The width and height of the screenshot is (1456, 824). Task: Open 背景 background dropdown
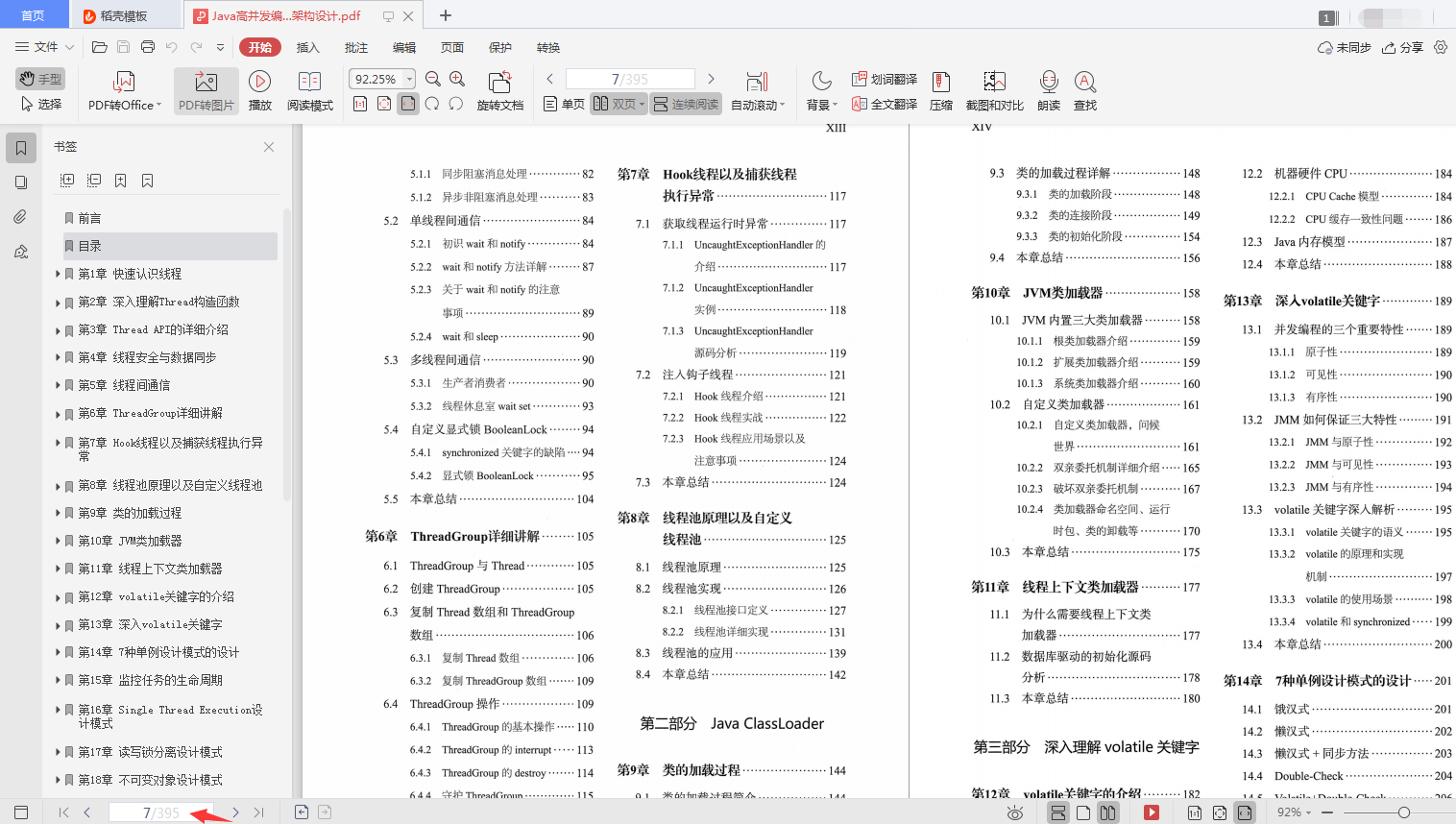[x=822, y=92]
